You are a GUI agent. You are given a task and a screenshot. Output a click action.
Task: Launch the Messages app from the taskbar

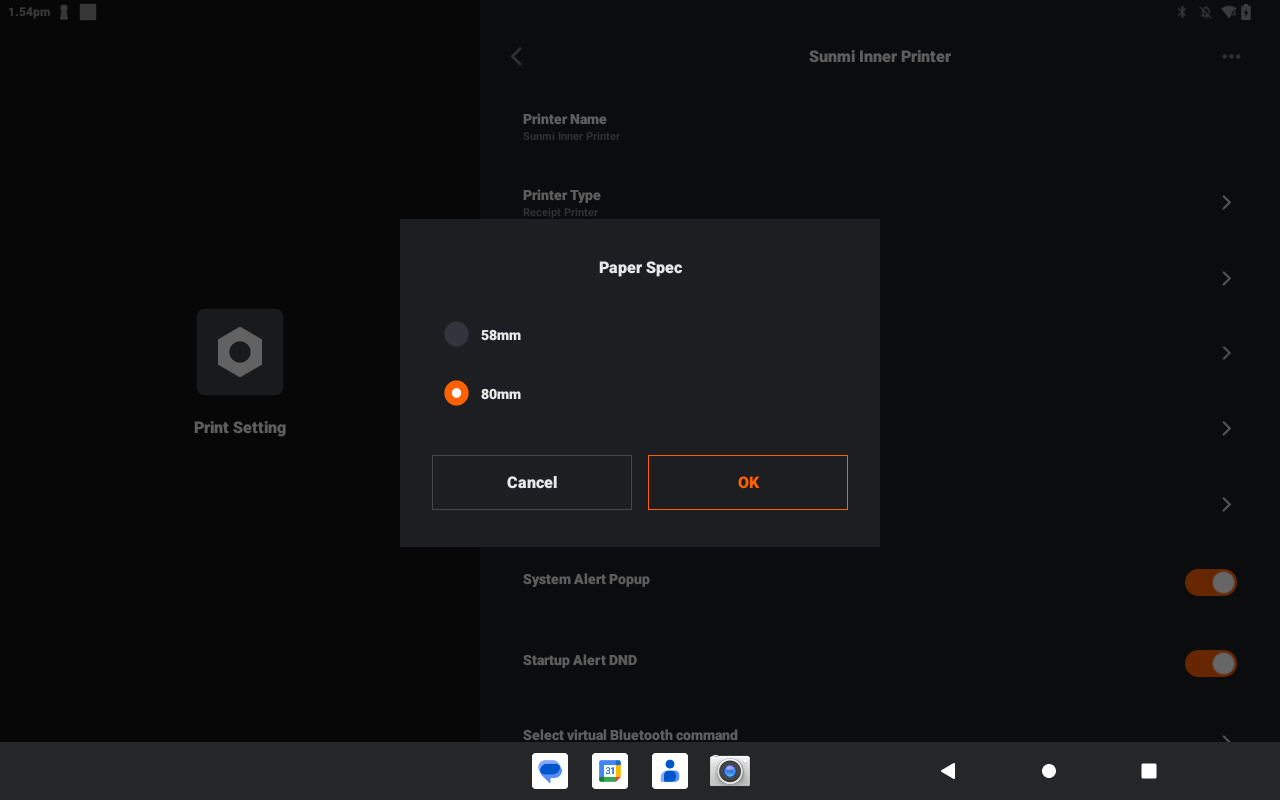[x=550, y=771]
